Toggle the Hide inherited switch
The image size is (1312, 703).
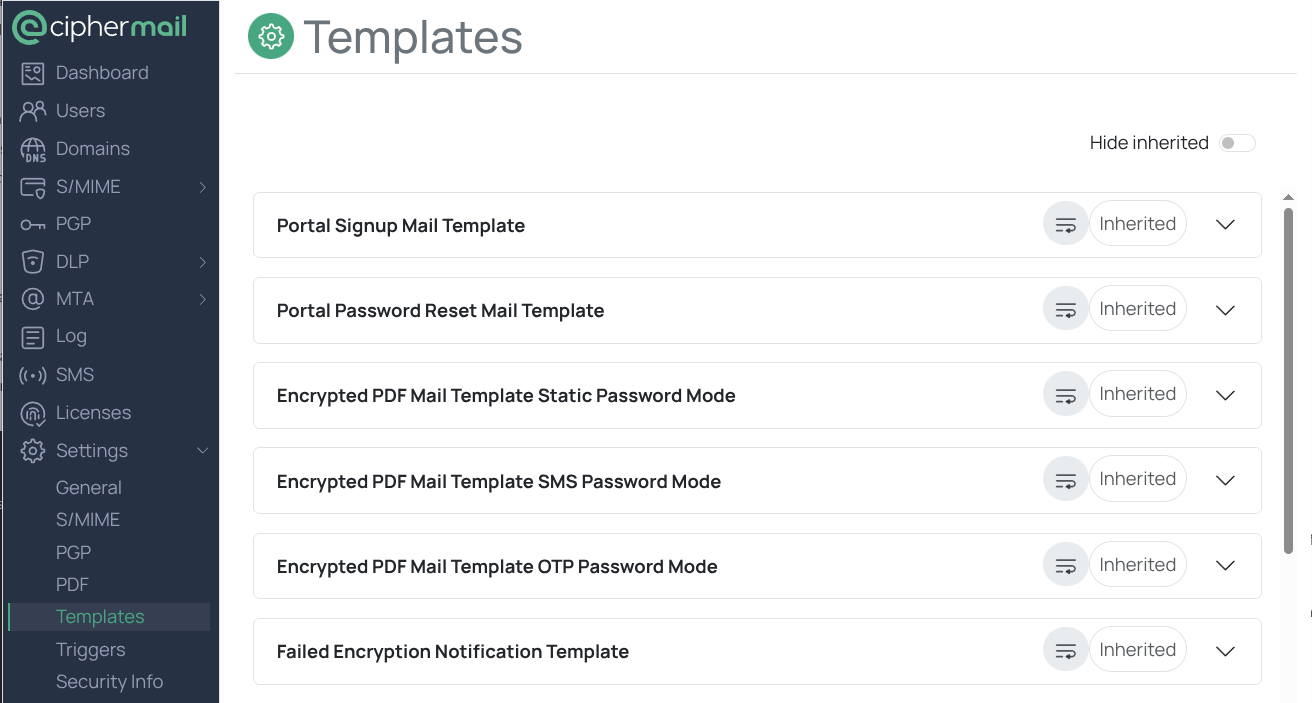click(x=1237, y=143)
